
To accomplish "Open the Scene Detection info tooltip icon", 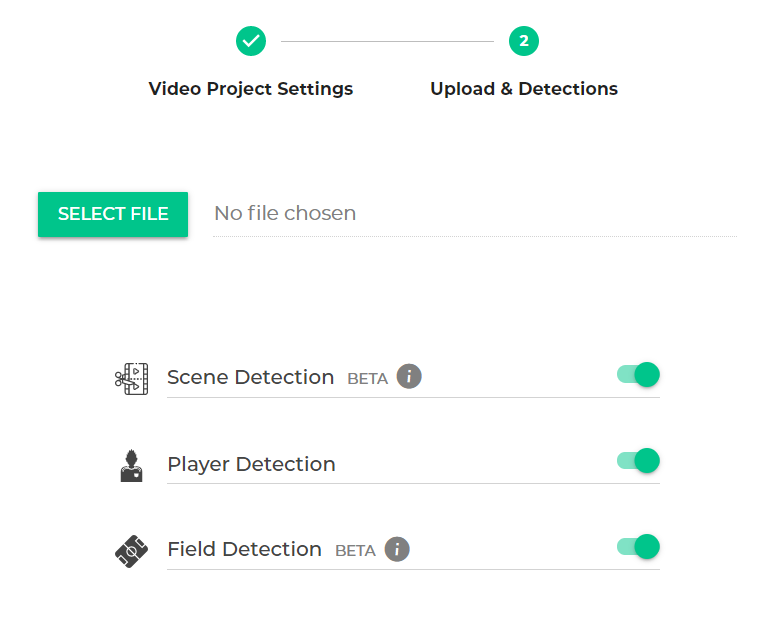I will pos(409,377).
